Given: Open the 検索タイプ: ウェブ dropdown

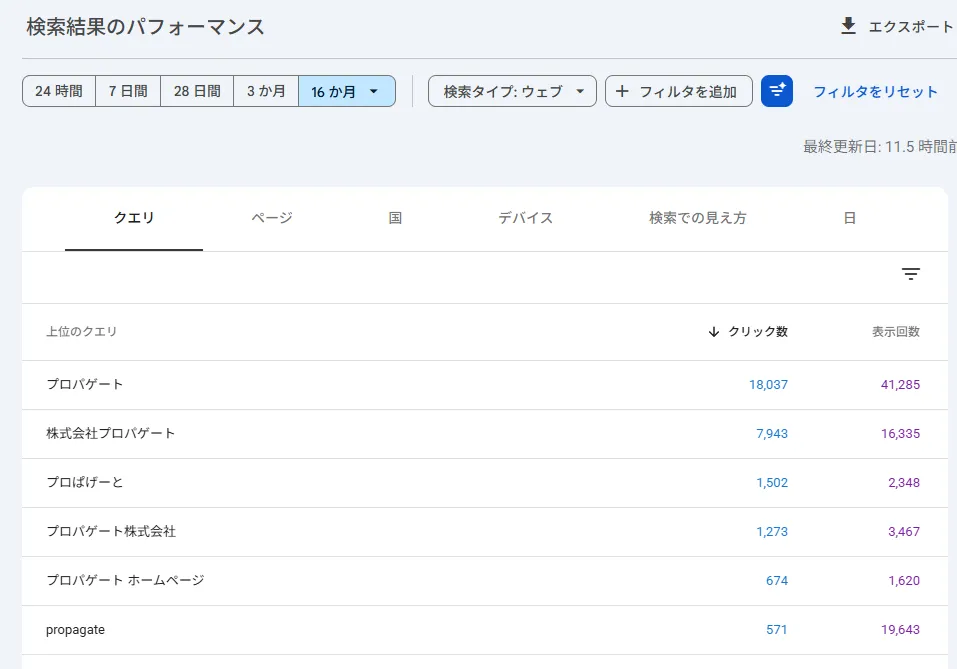Looking at the screenshot, I should 512,91.
